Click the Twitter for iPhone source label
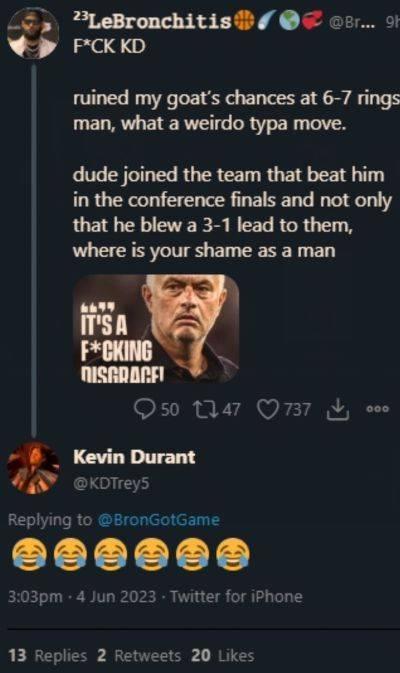Screen dimensions: 400x673 236,597
